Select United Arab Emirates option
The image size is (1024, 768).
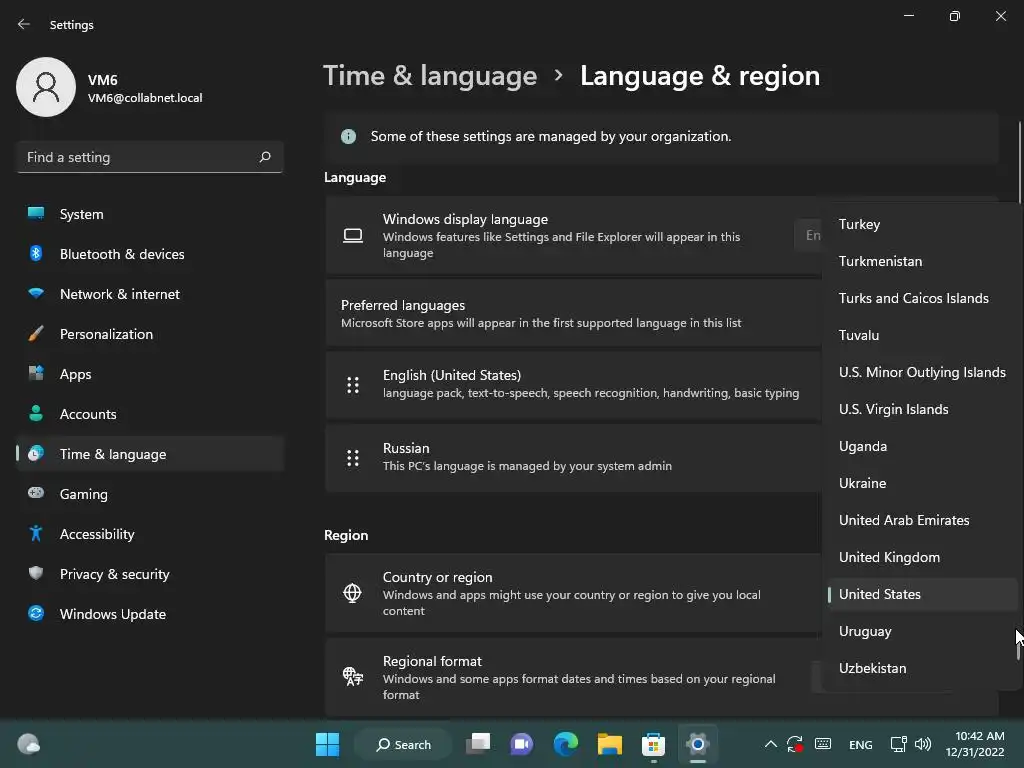922,520
